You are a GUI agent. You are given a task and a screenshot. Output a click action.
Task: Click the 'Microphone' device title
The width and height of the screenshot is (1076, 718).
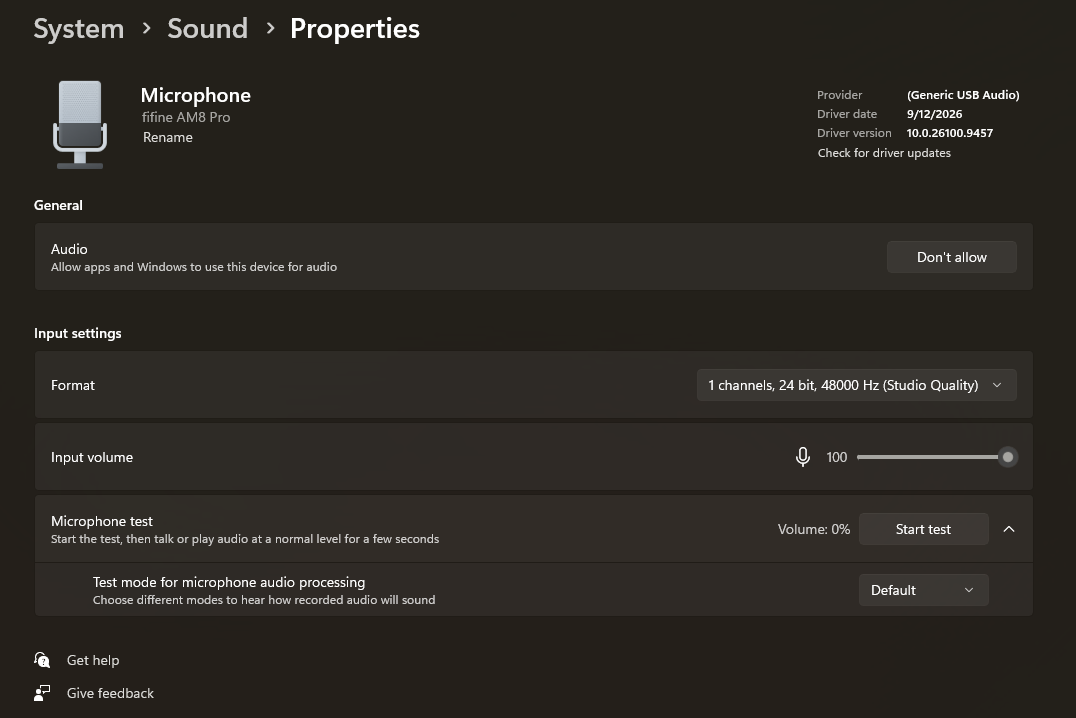[196, 95]
